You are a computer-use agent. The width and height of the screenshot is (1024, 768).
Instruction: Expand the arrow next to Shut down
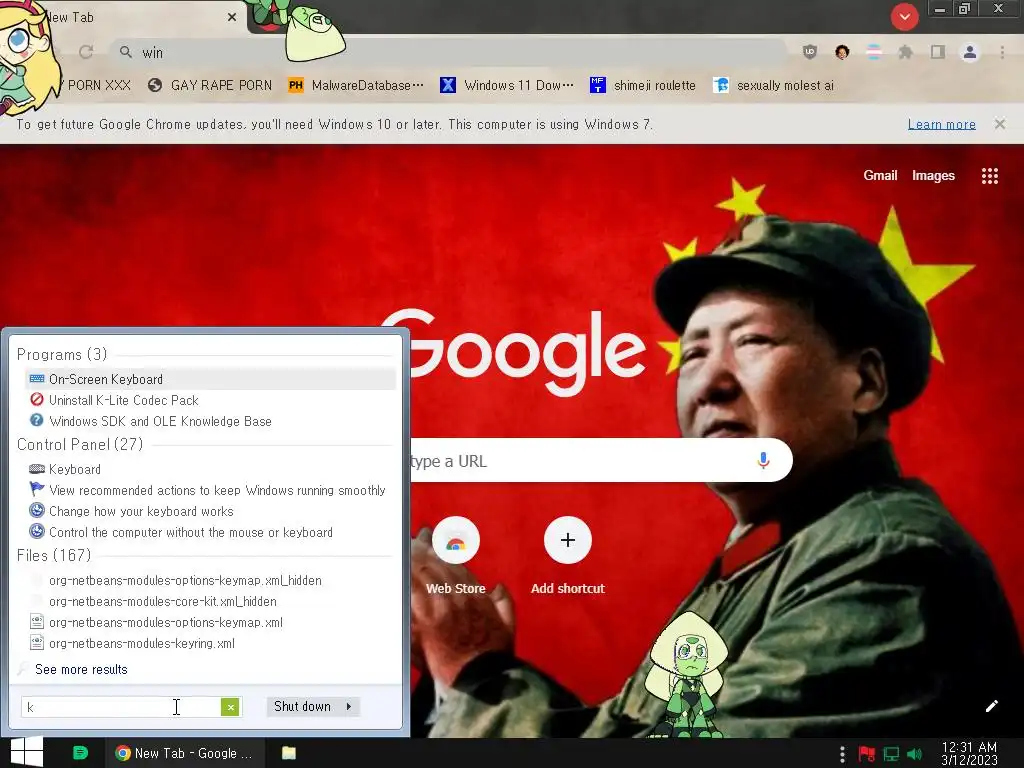[x=349, y=707]
